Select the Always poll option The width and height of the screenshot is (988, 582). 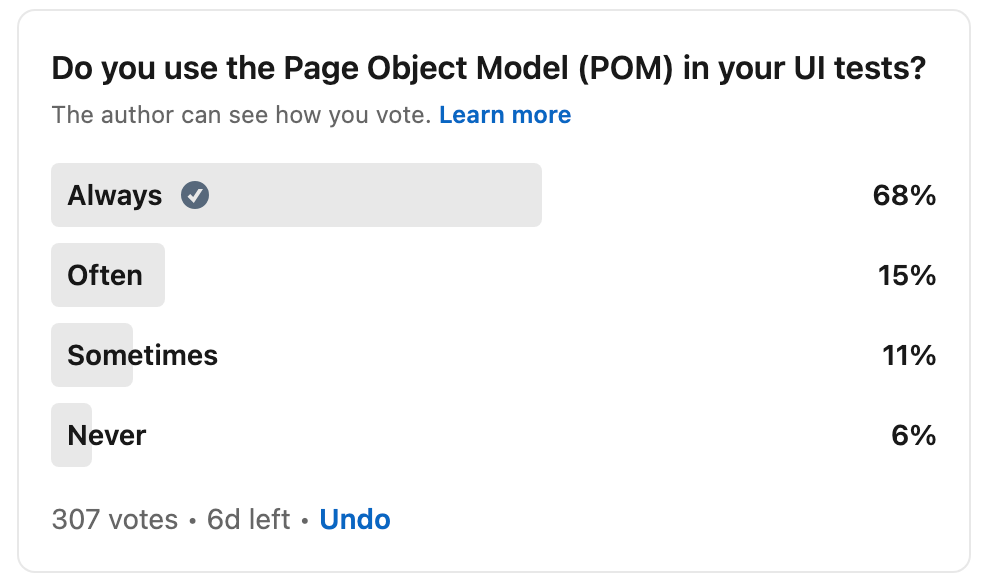point(114,195)
